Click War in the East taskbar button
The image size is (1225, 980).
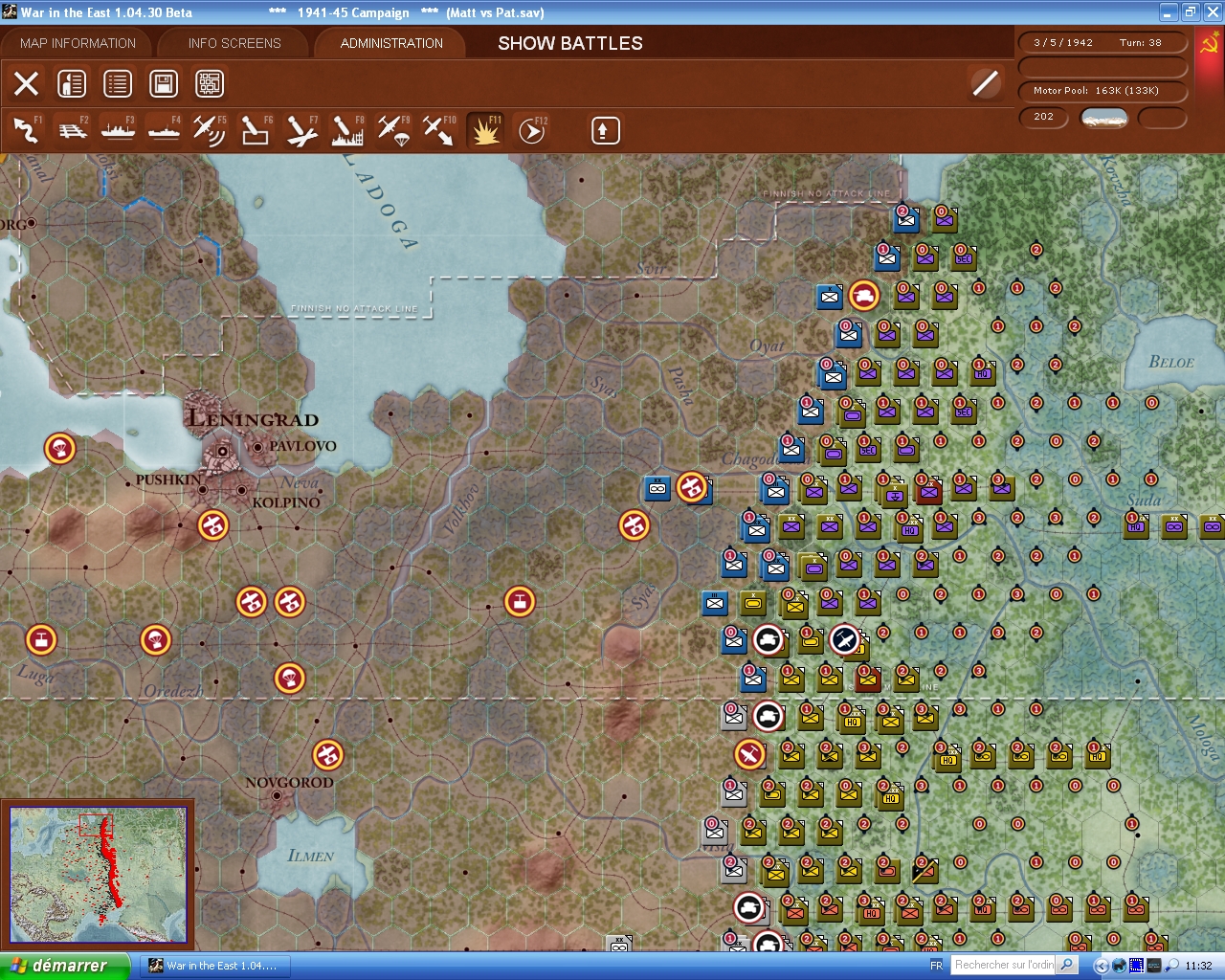click(x=213, y=966)
